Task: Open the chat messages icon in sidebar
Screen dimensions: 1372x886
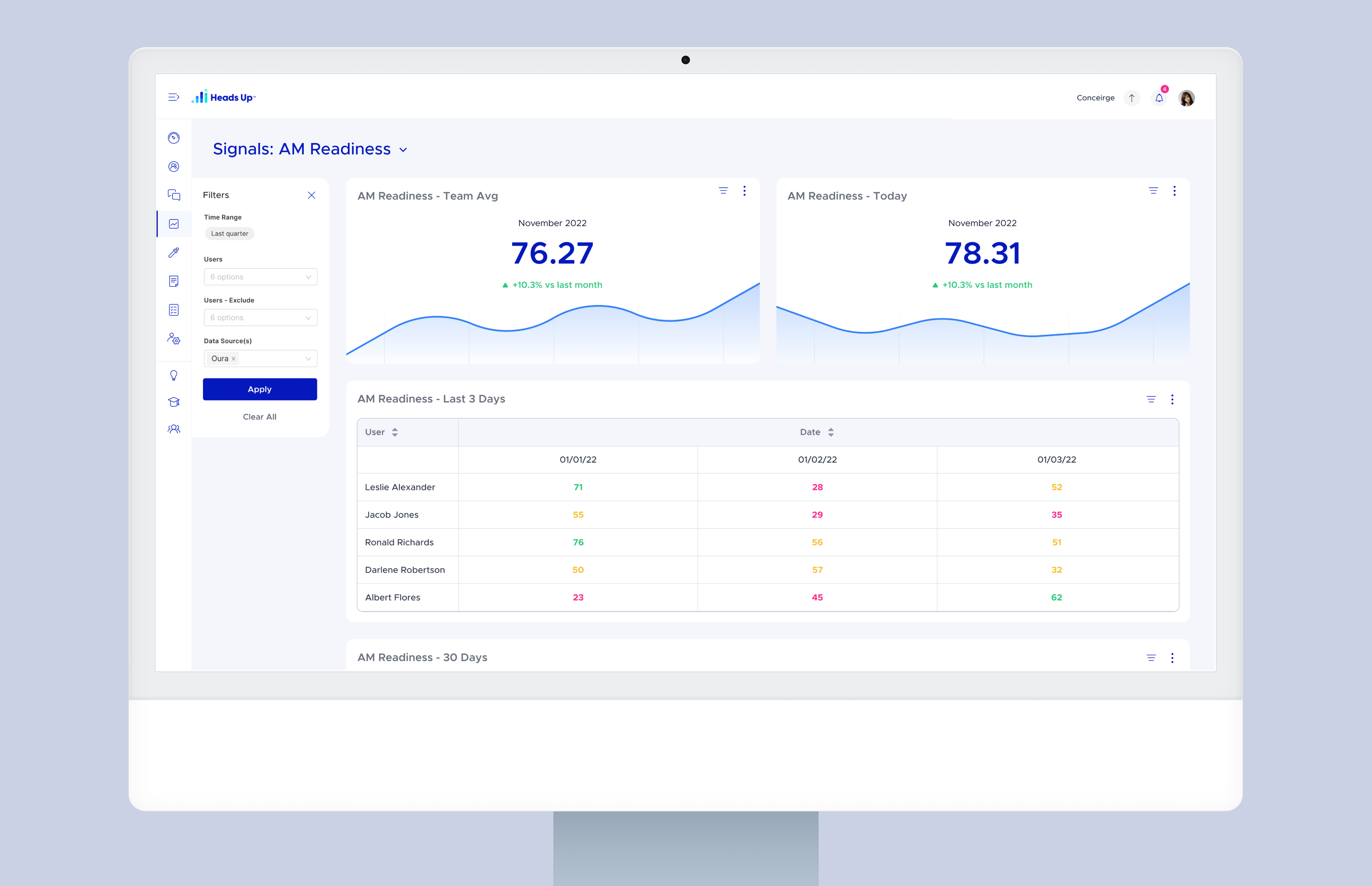Action: [174, 194]
